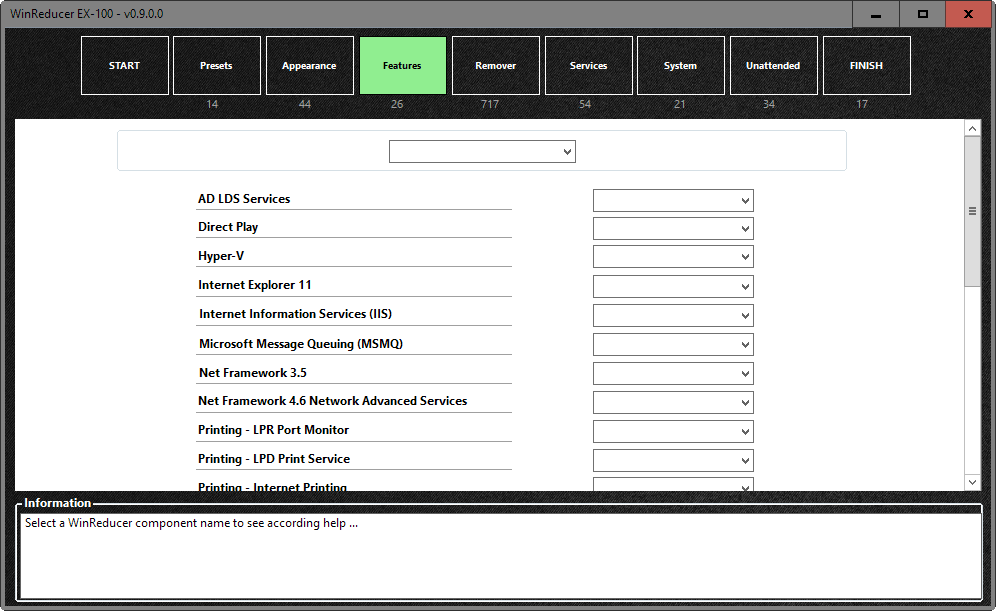Click the scrollbar up arrow
This screenshot has height=611, width=996.
click(972, 128)
